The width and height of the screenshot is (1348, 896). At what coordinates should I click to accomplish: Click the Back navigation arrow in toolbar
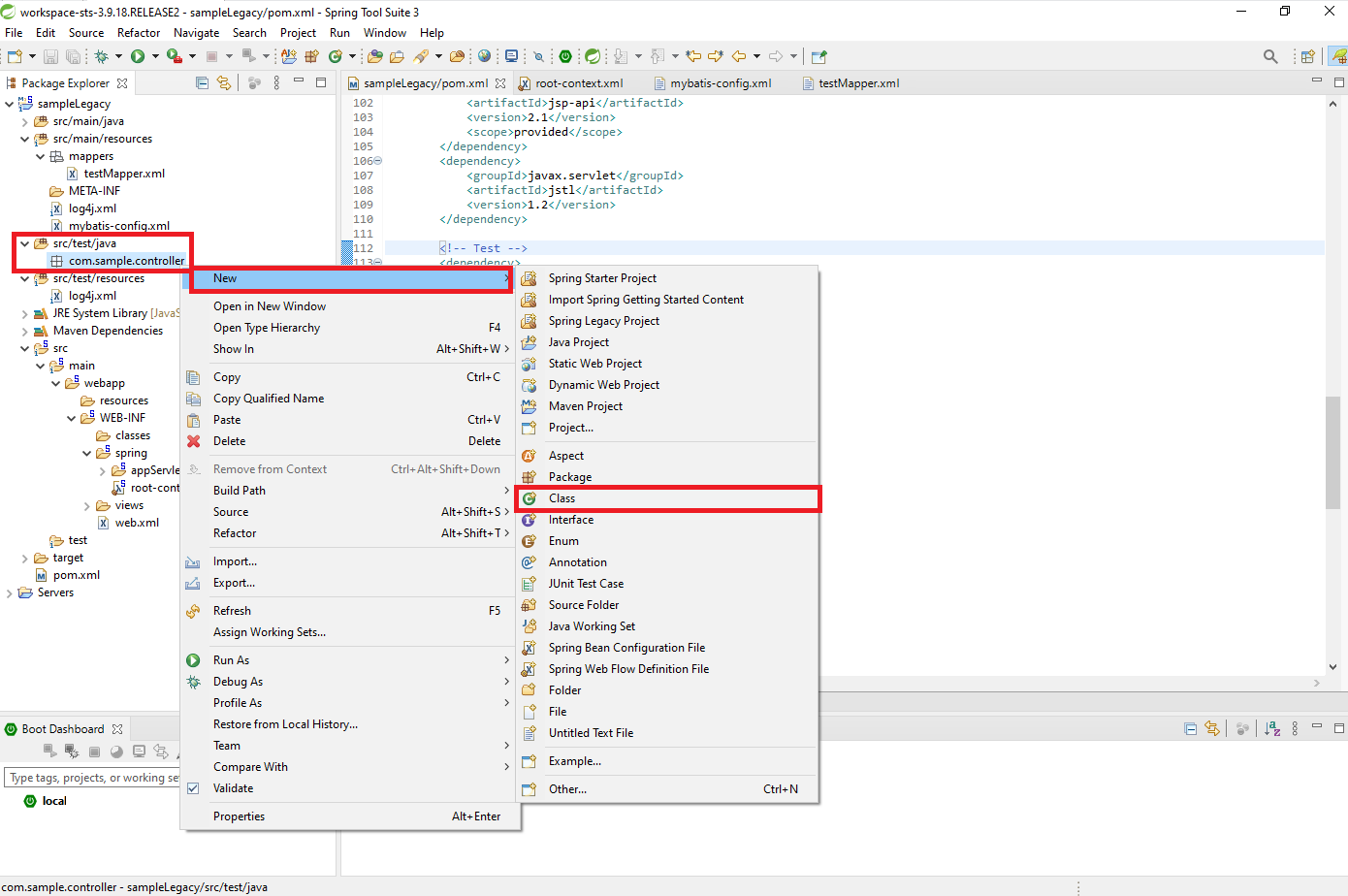[739, 56]
